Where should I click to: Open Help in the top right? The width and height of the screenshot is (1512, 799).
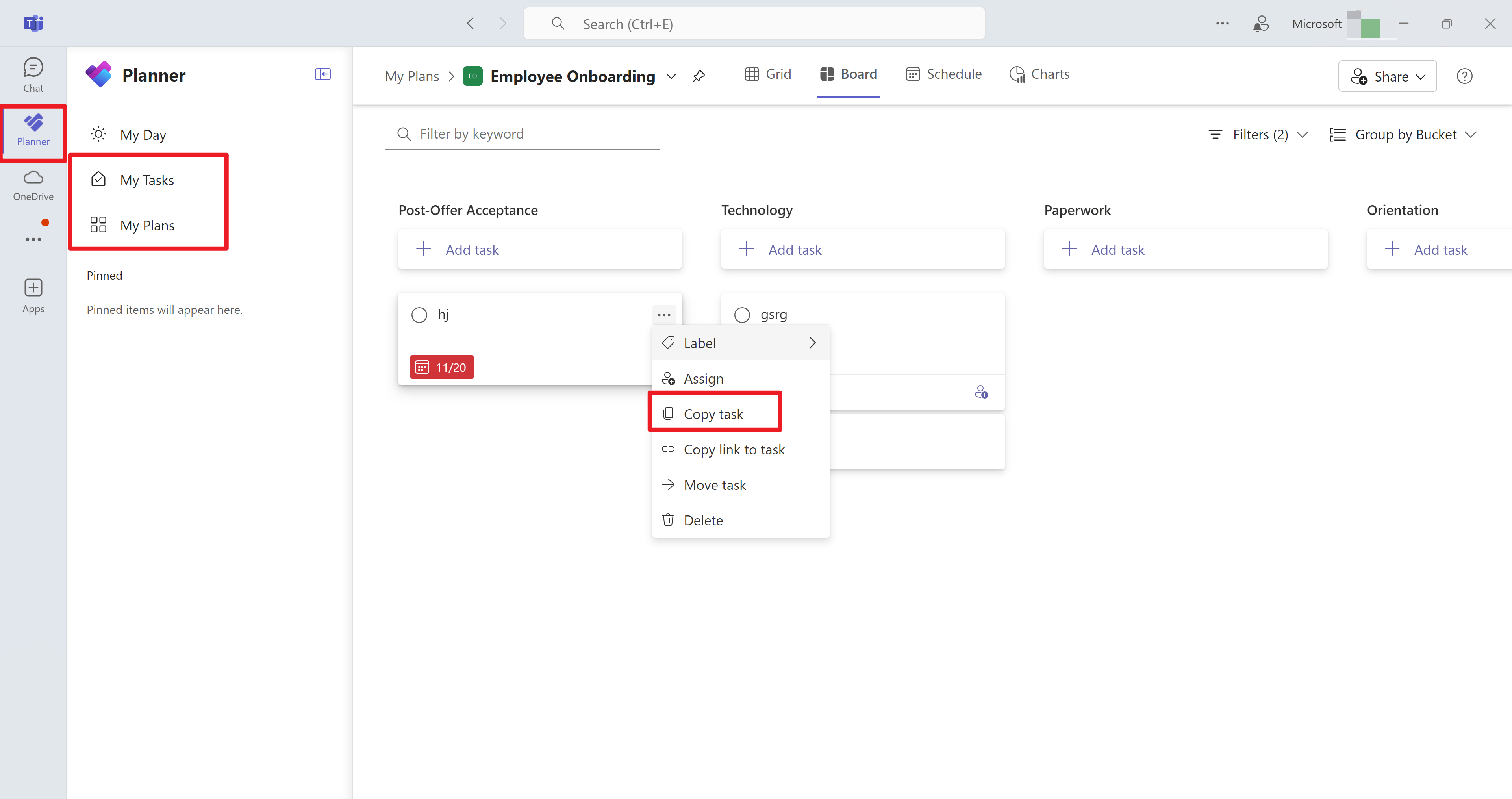pyautogui.click(x=1465, y=76)
